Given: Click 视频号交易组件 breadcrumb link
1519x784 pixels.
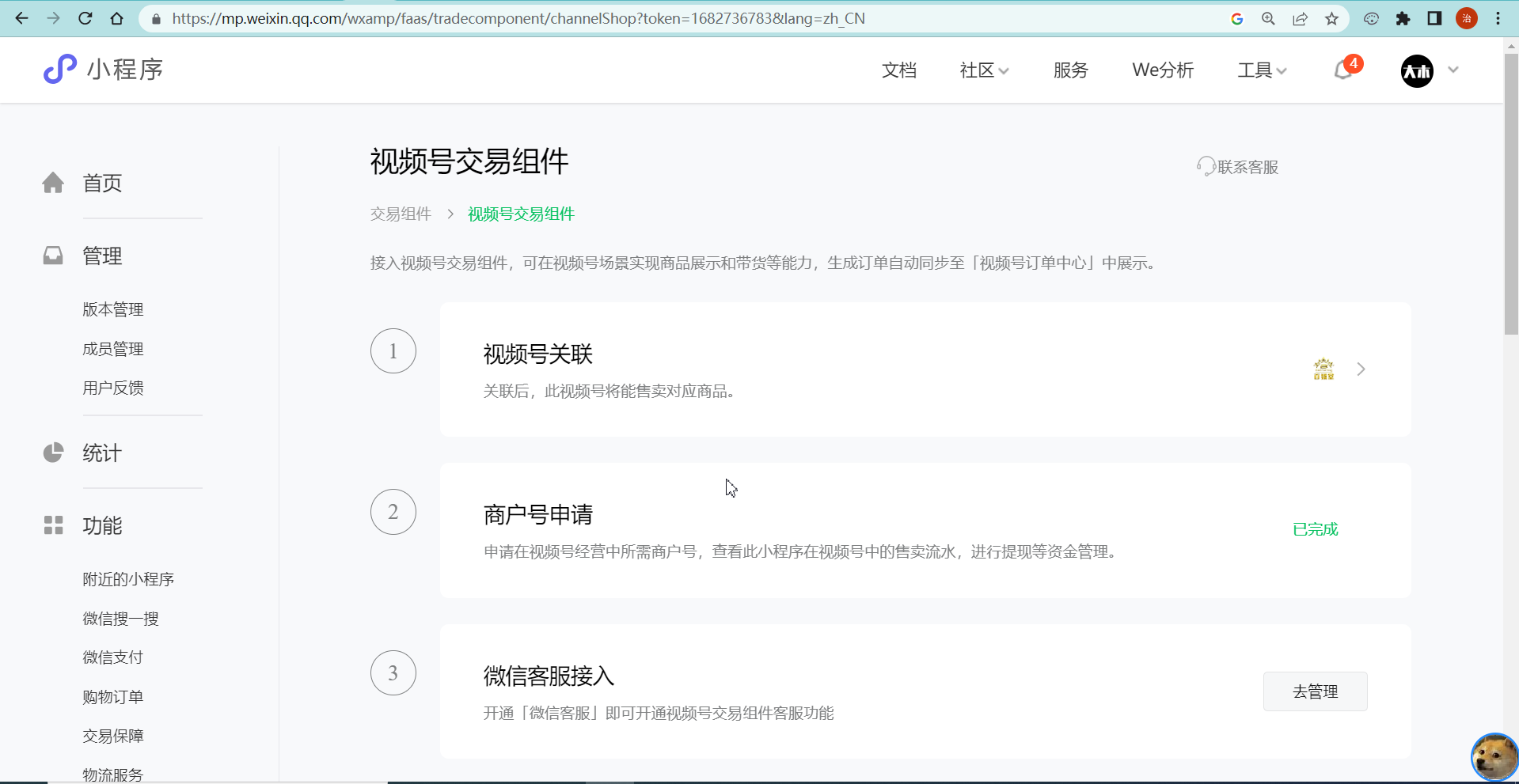Looking at the screenshot, I should coord(521,214).
